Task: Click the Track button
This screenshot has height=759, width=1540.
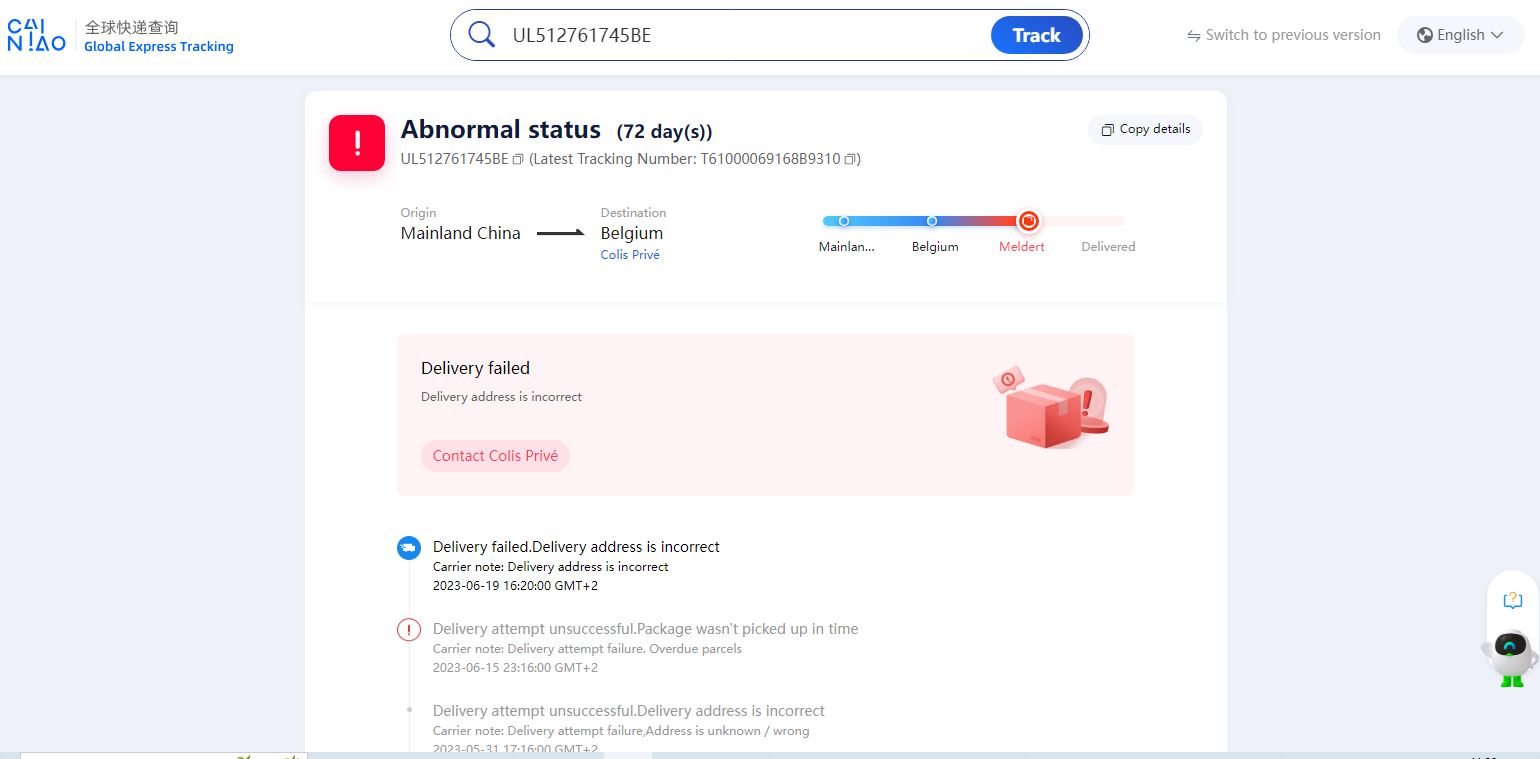Action: click(x=1036, y=35)
